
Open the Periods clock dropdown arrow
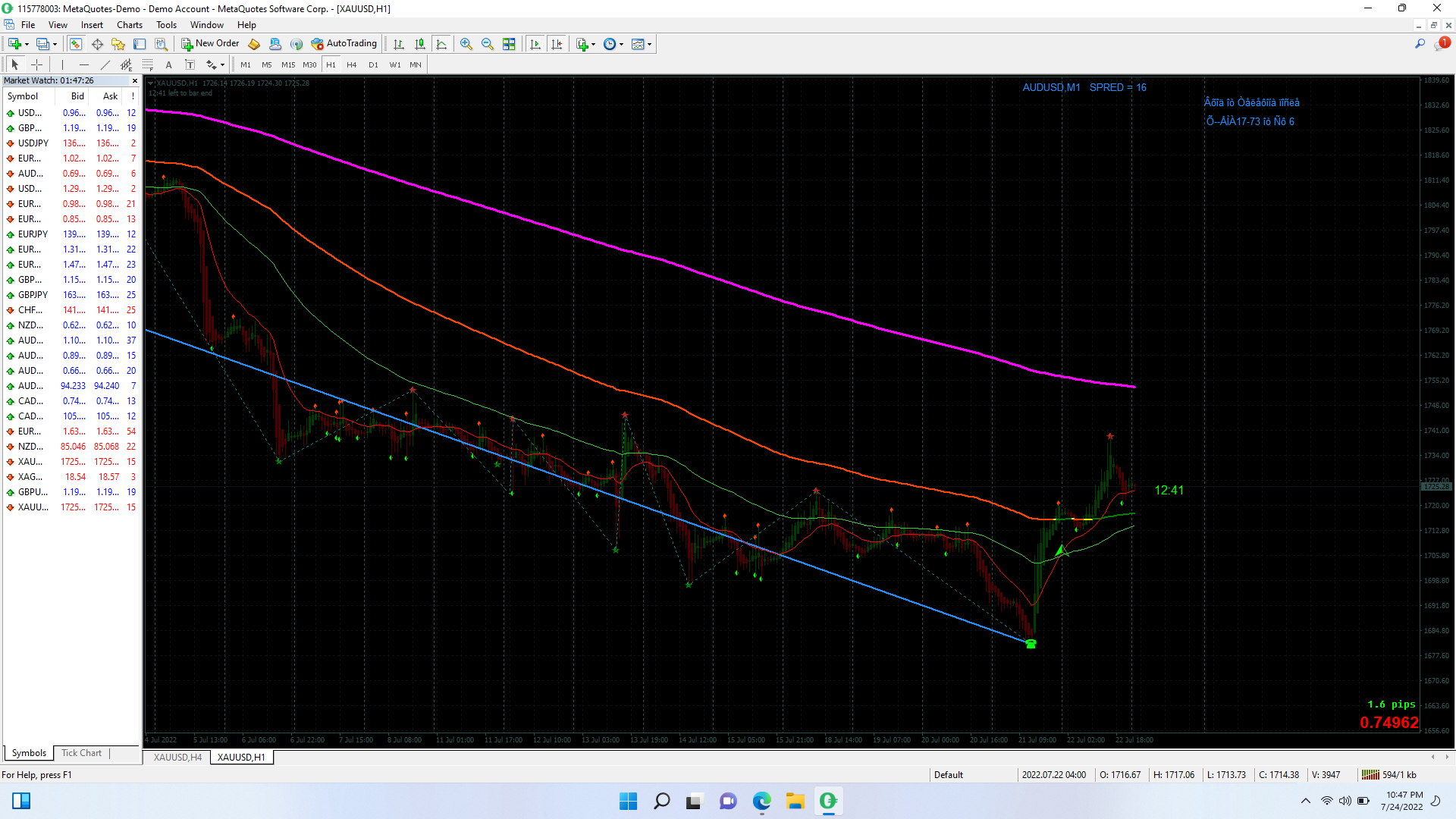(x=622, y=44)
